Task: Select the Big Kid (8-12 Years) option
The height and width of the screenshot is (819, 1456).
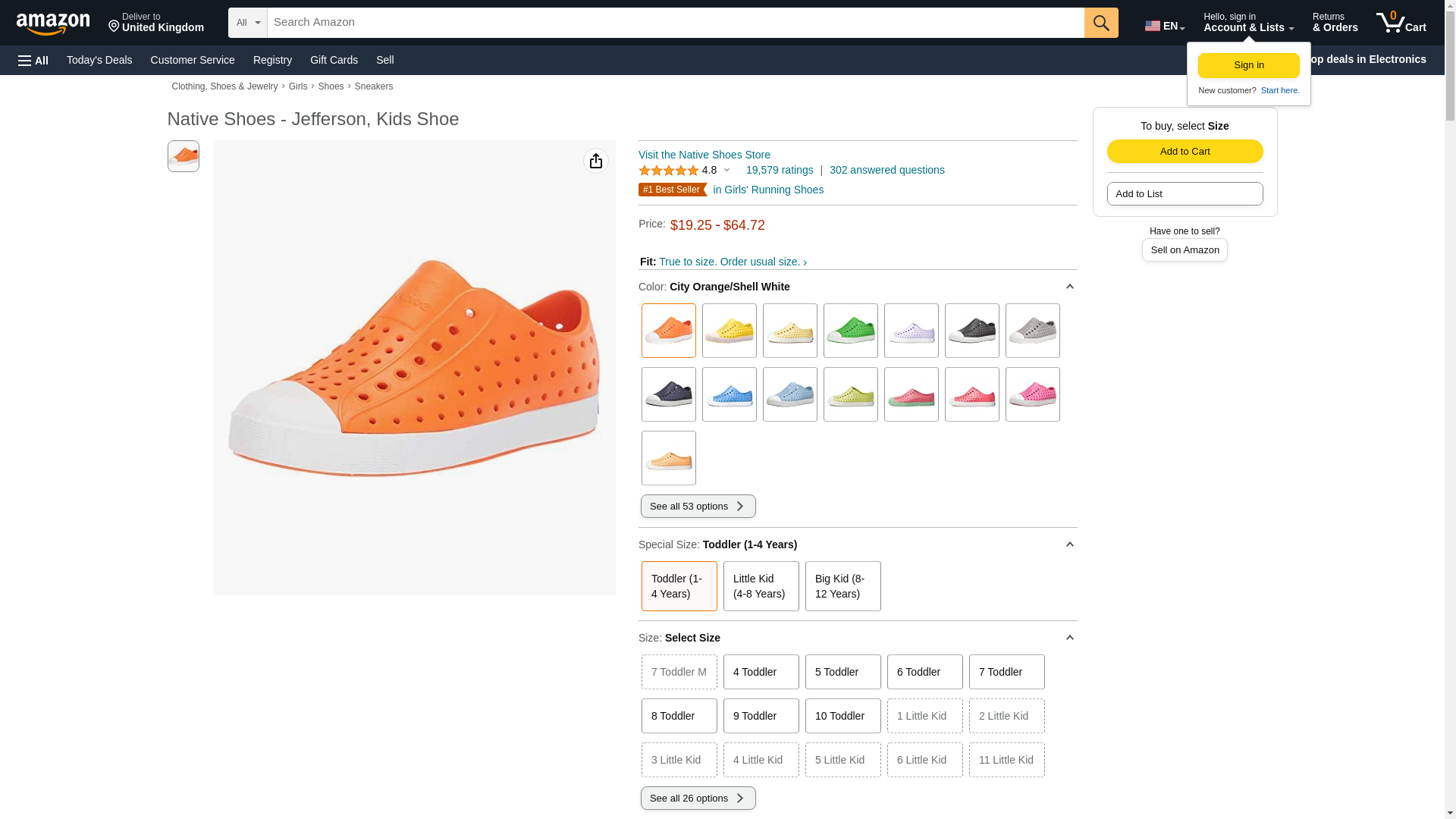Action: point(843,586)
